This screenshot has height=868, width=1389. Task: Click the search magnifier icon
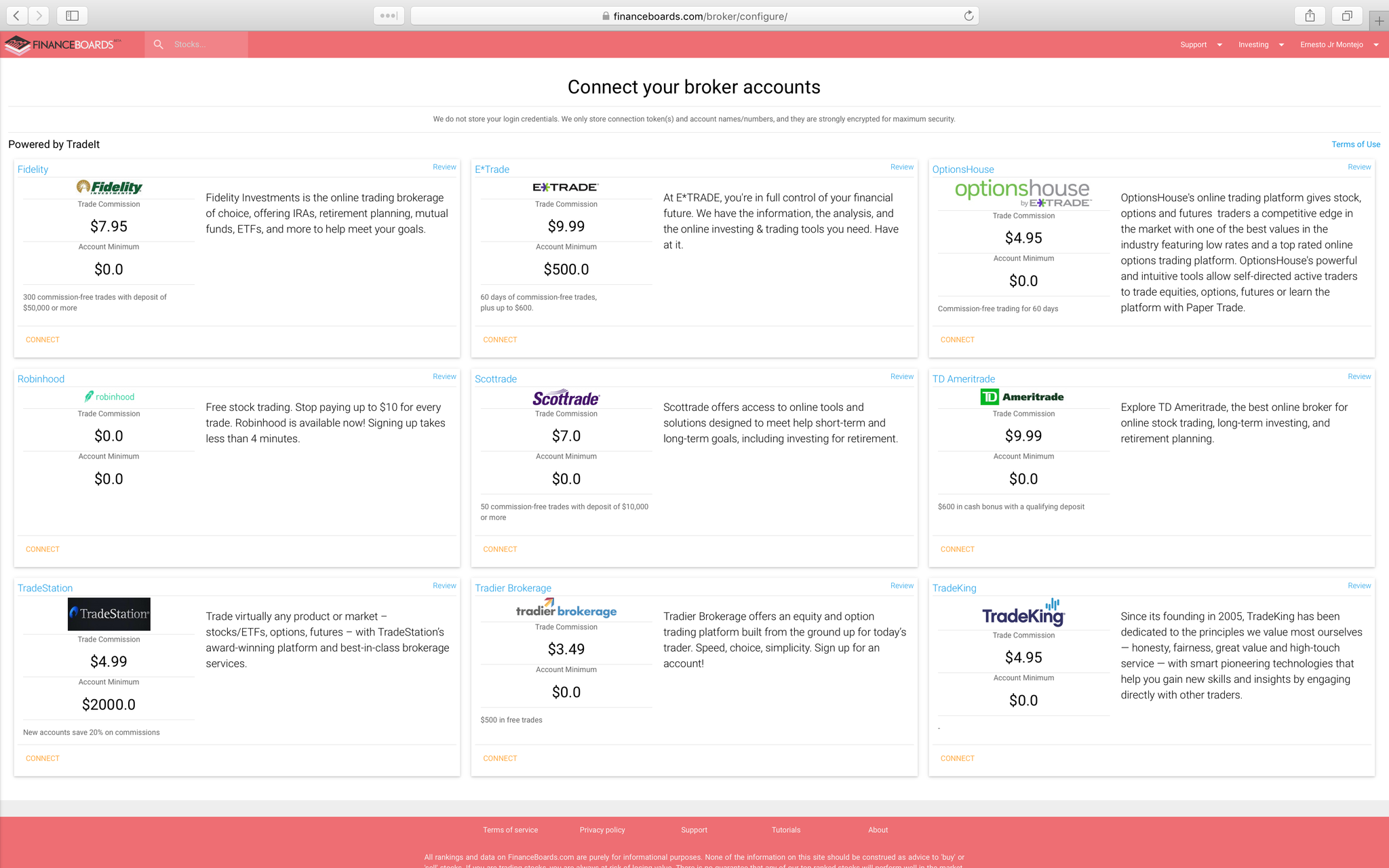tap(158, 45)
